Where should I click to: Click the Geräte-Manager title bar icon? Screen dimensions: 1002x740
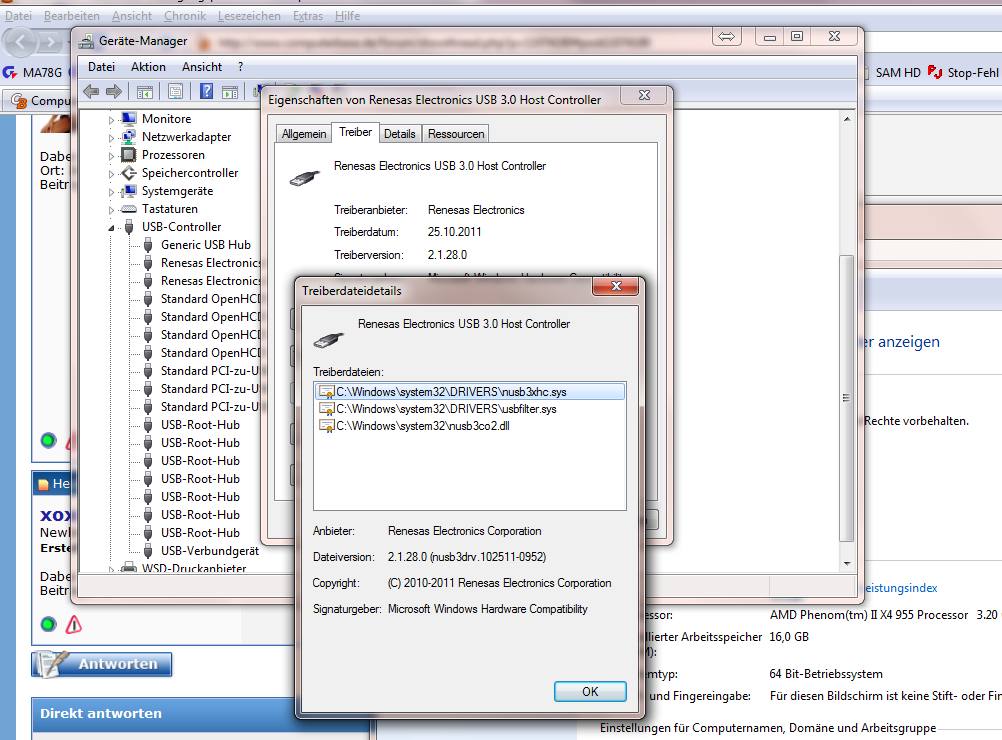point(86,42)
